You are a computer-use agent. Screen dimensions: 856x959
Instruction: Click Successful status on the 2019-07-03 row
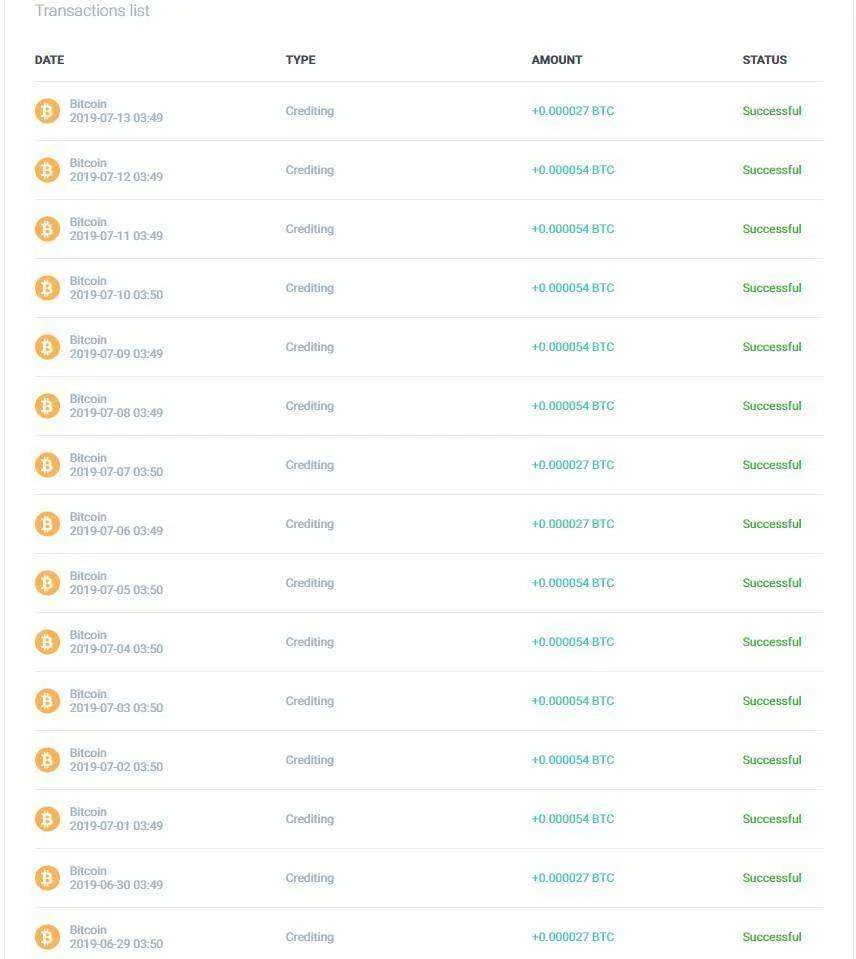[772, 701]
